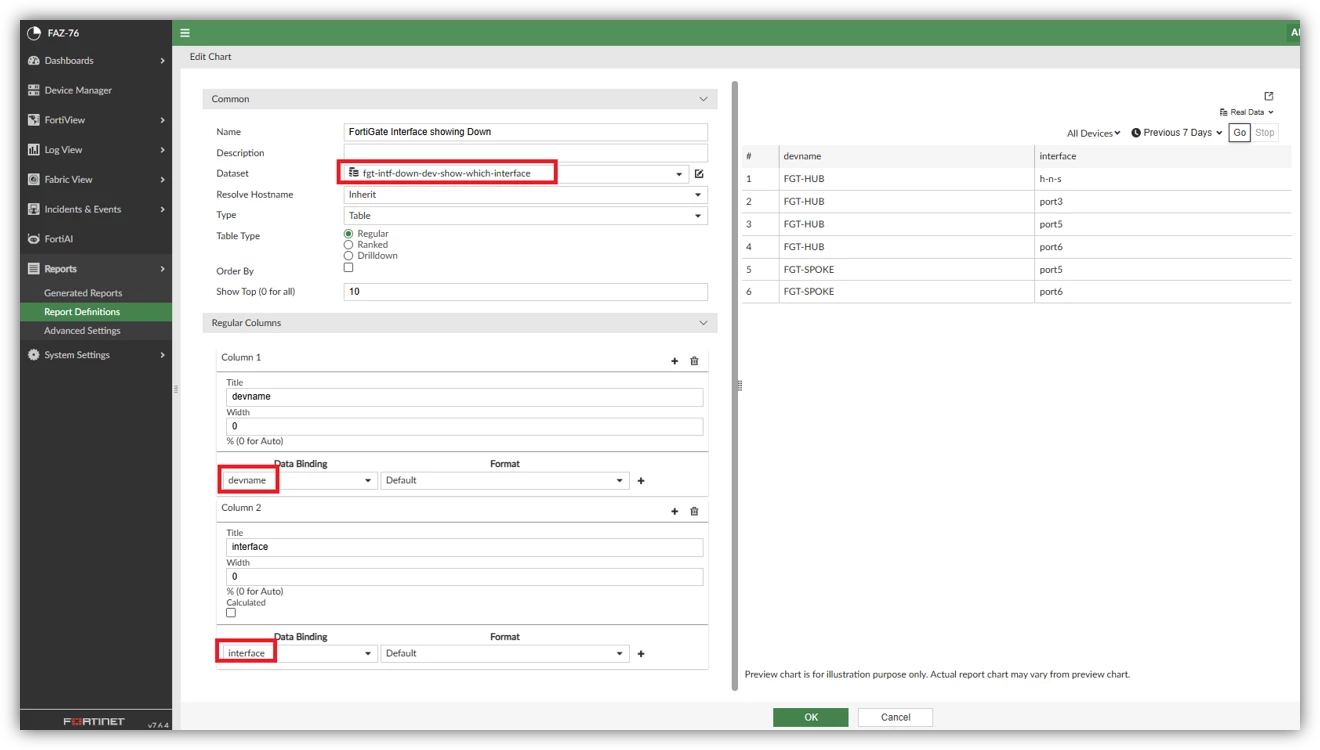Click the Stop button

pos(1265,133)
